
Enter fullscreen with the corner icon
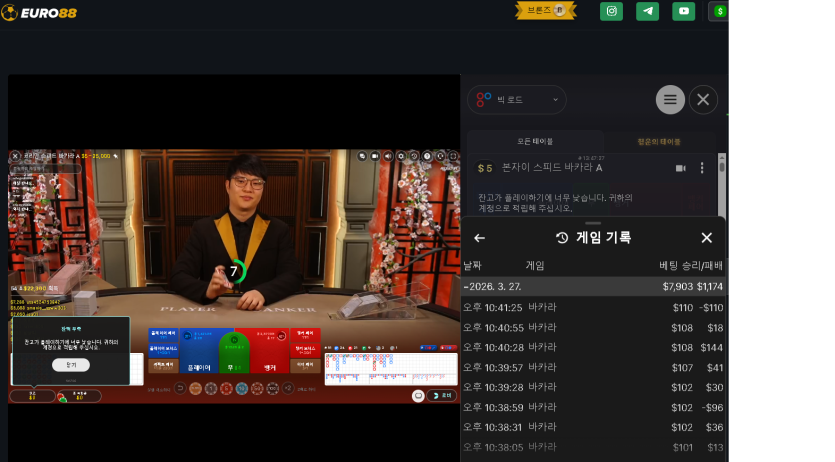(x=453, y=156)
